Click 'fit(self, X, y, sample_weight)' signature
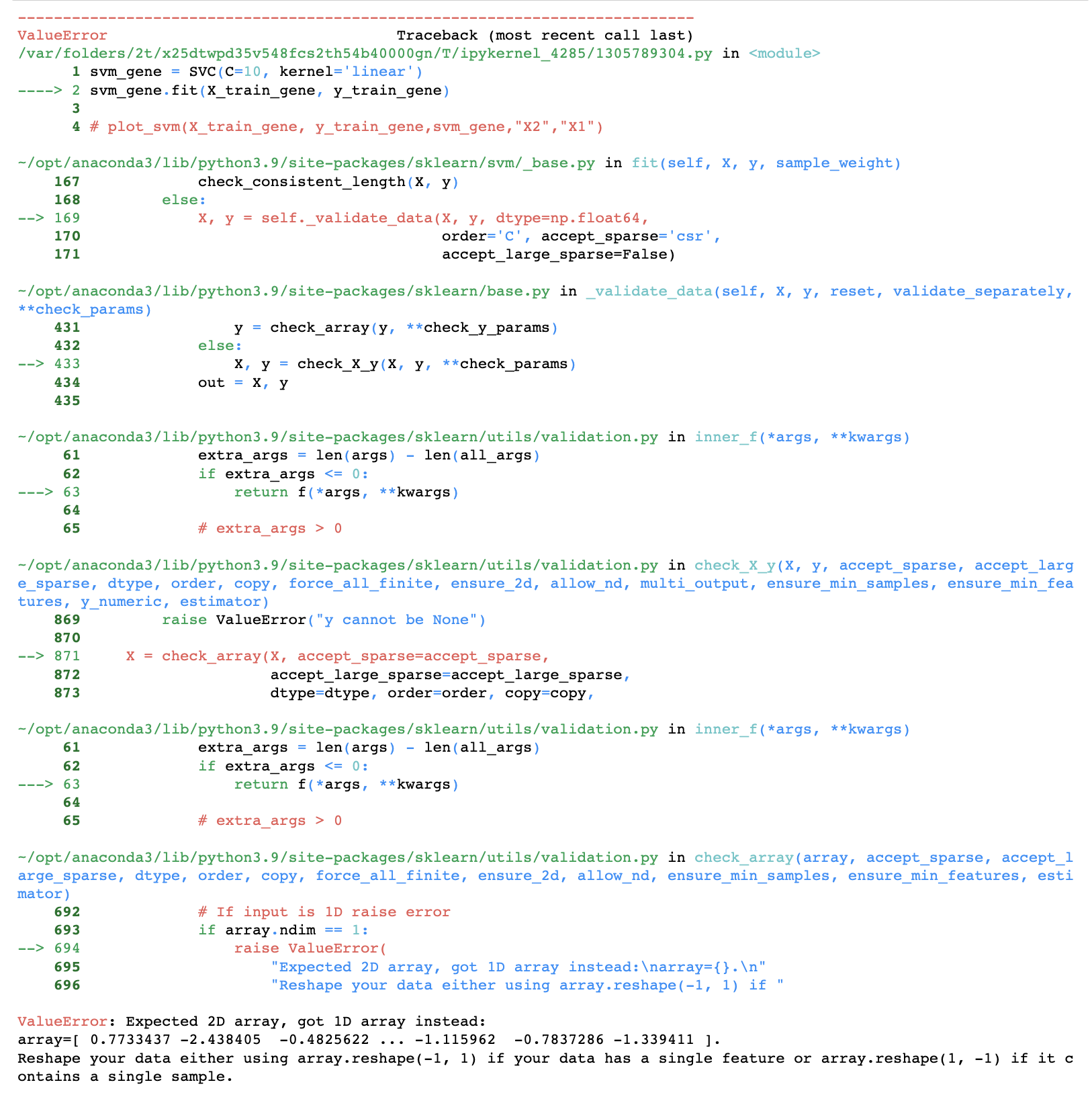 [766, 163]
